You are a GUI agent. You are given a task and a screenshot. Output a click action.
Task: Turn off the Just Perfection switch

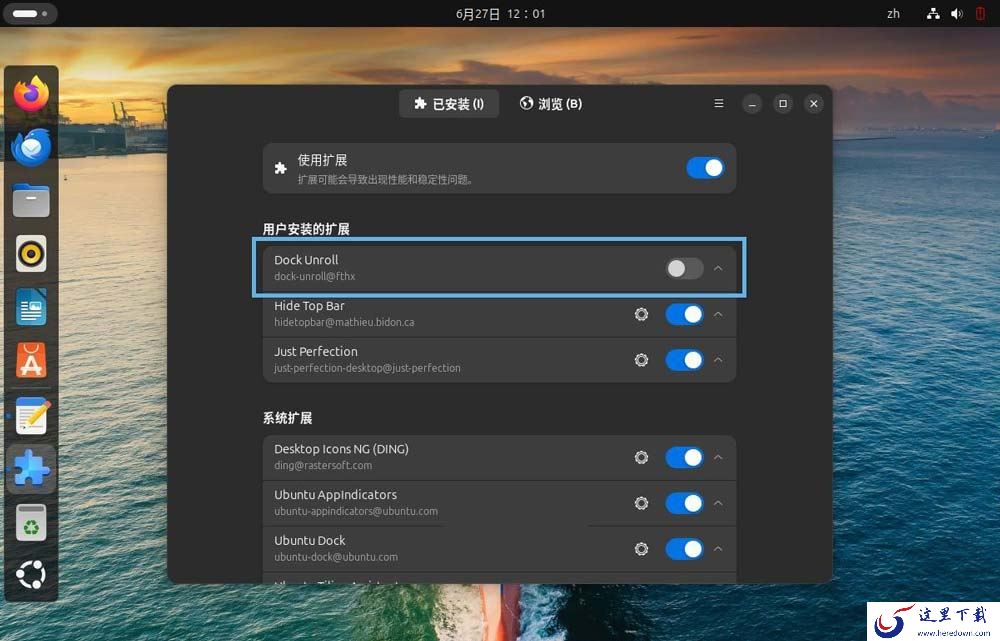pyautogui.click(x=684, y=360)
